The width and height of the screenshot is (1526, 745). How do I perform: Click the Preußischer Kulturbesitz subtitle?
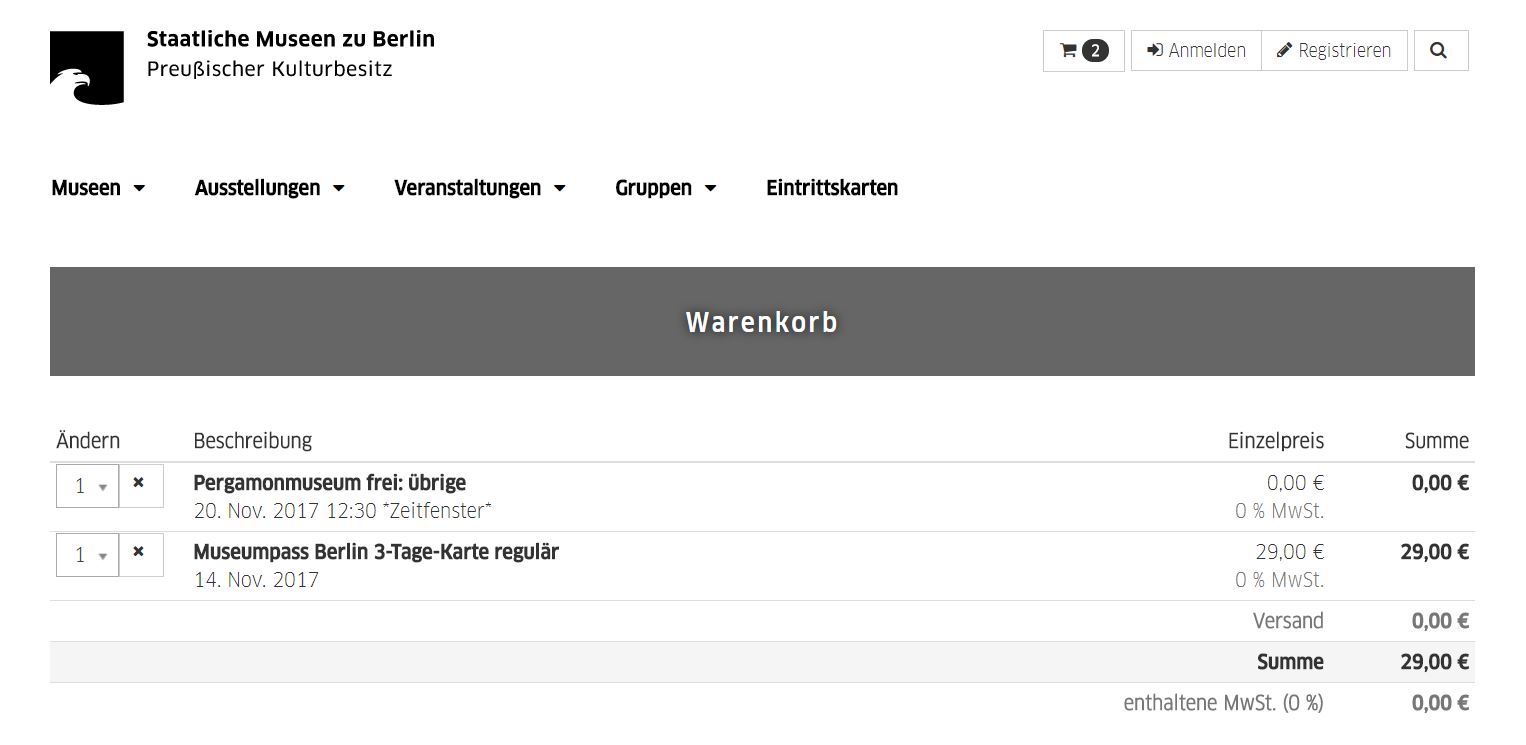click(270, 70)
